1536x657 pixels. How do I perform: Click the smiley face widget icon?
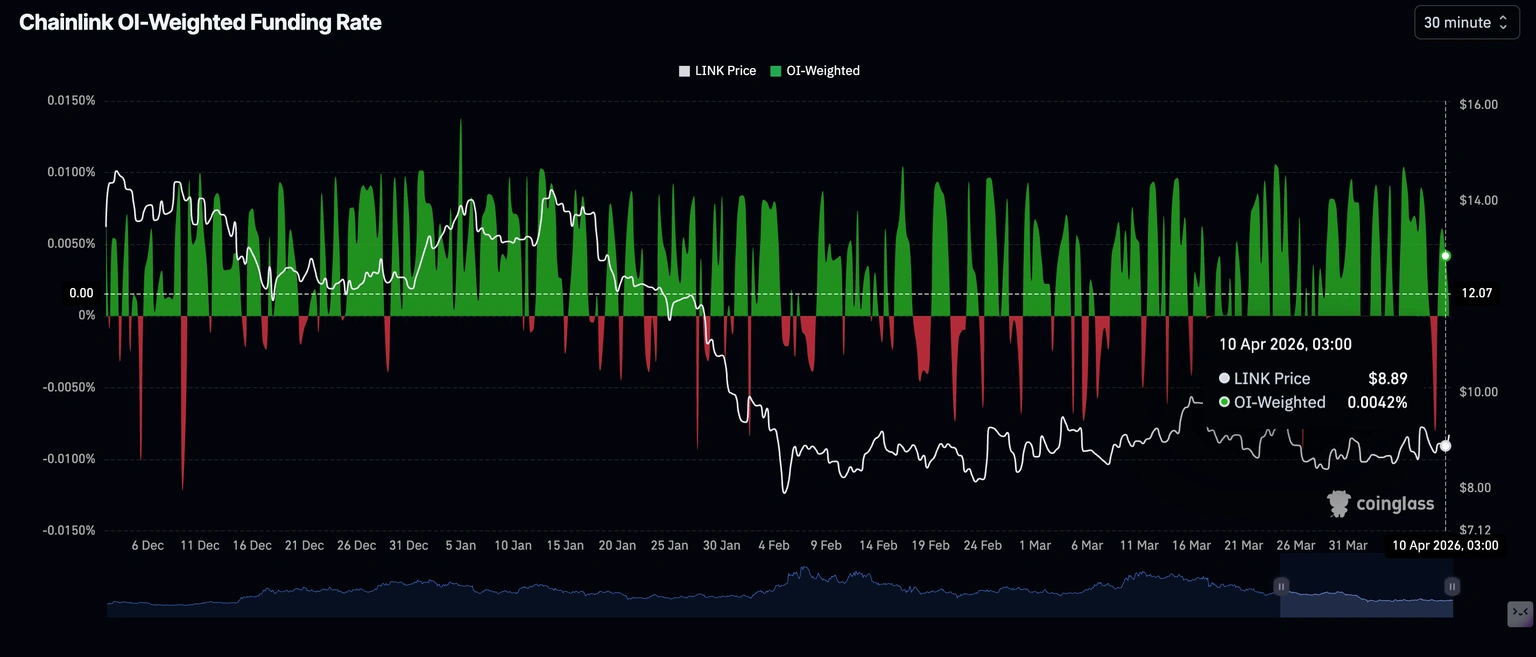point(1519,612)
